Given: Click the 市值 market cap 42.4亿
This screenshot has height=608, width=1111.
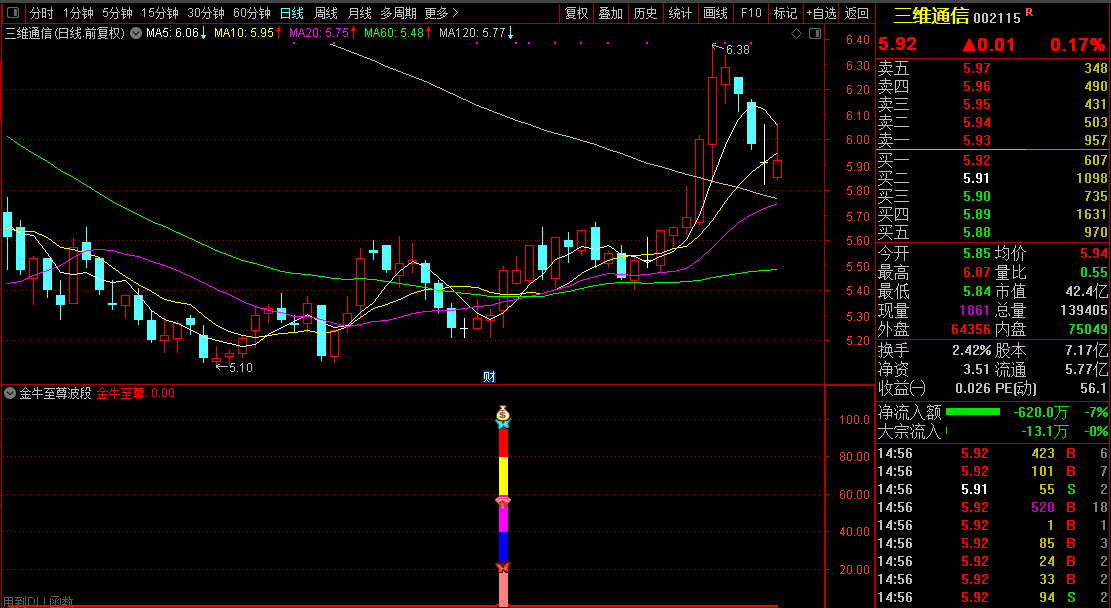Looking at the screenshot, I should 1087,291.
